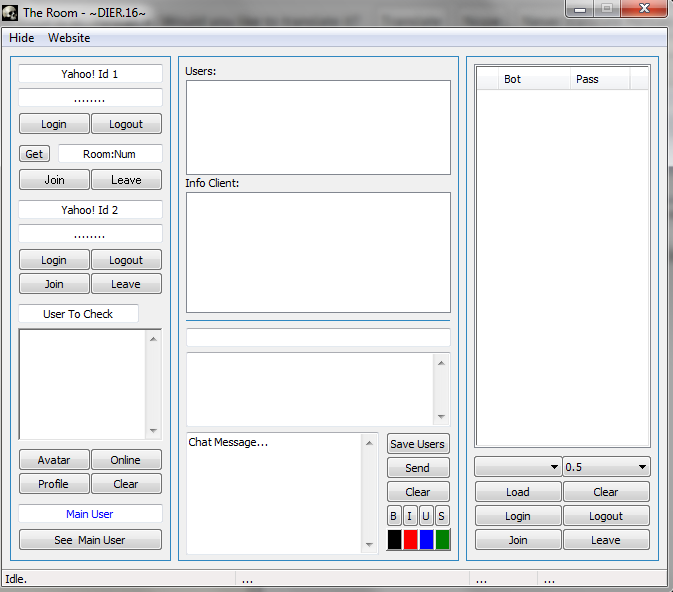
Task: Toggle the italic I formatting button
Action: click(x=410, y=516)
